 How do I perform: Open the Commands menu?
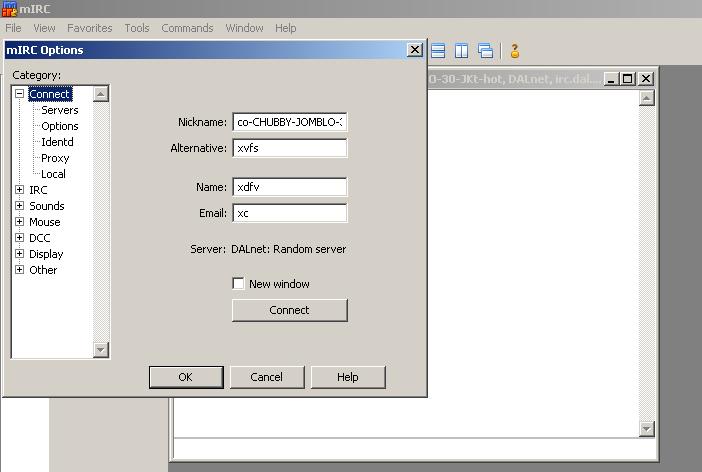click(x=187, y=28)
